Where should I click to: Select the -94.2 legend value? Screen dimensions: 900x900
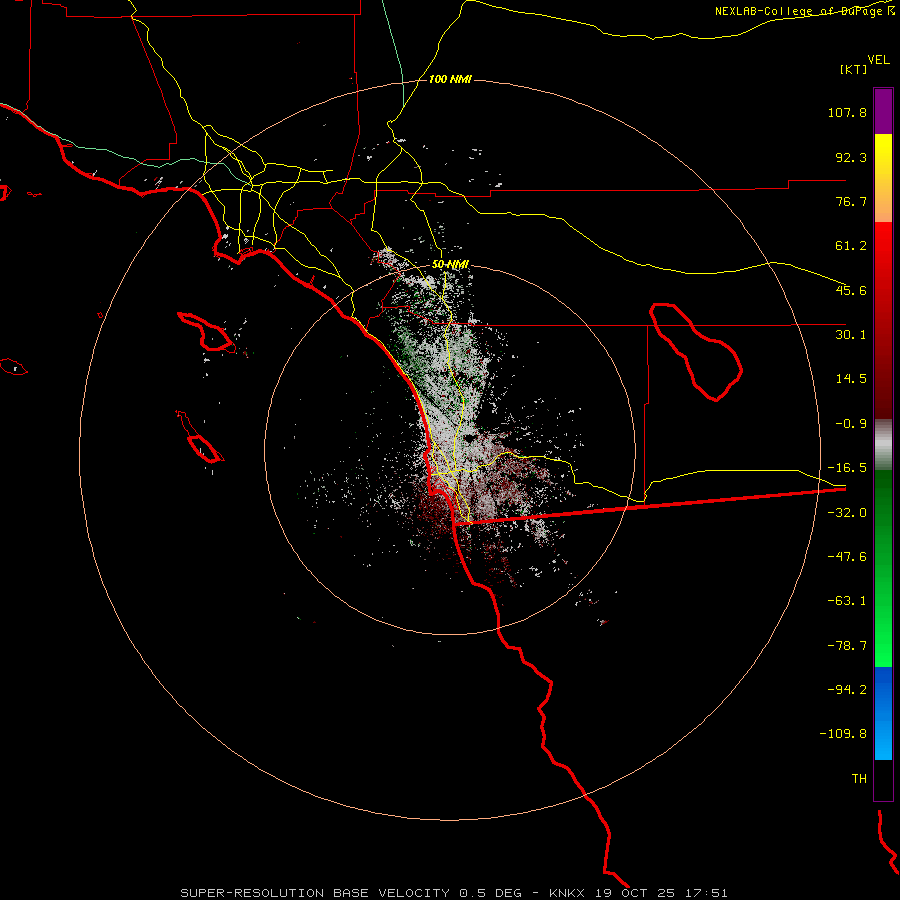click(847, 689)
